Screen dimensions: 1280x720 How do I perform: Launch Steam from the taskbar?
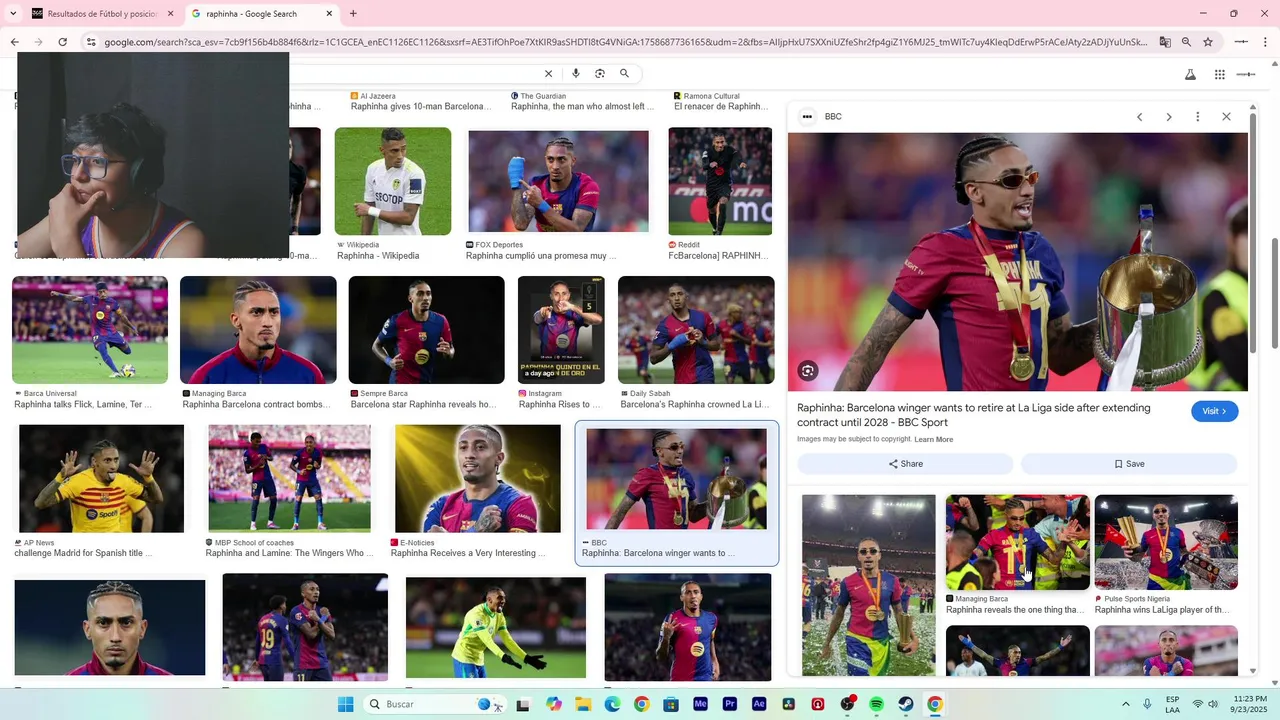pos(905,704)
